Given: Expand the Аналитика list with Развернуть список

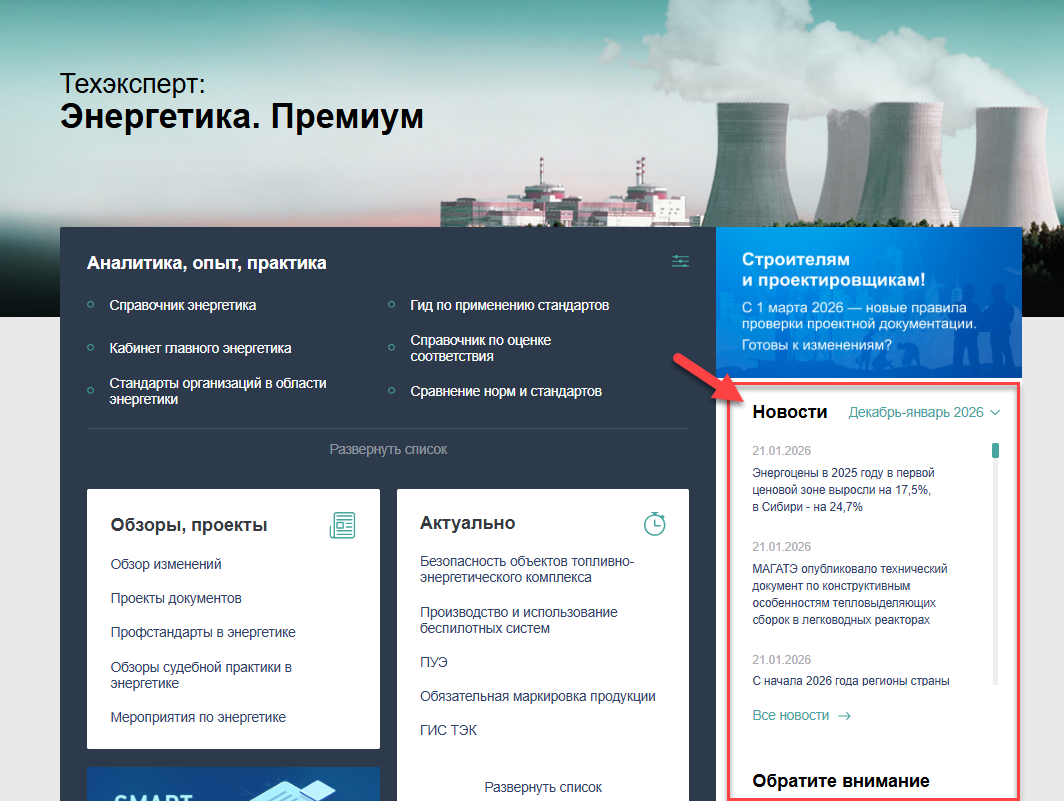Looking at the screenshot, I should pos(388,450).
